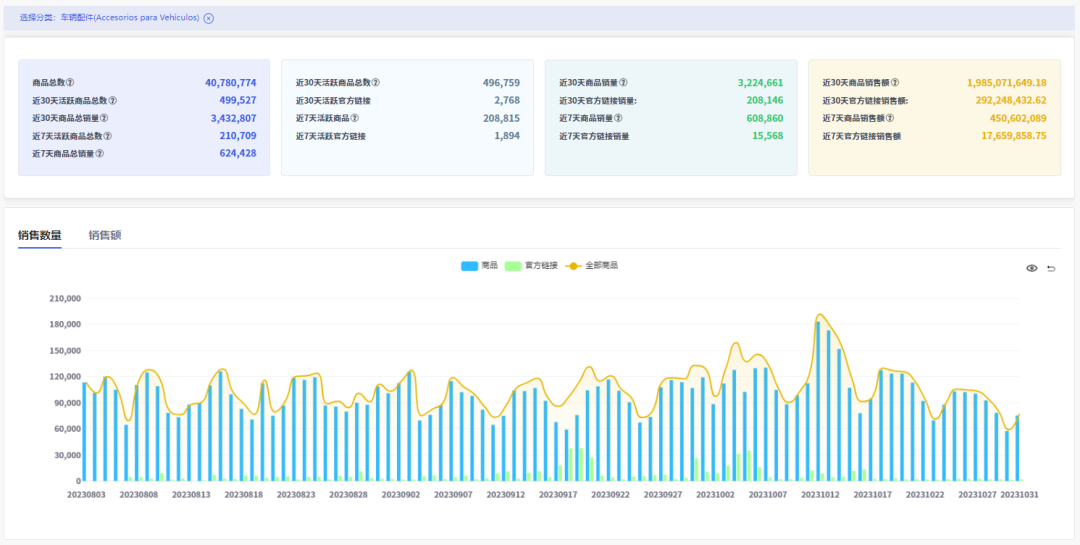The width and height of the screenshot is (1080, 545).
Task: Toggle the 全部商品 line legend series
Action: [x=591, y=265]
